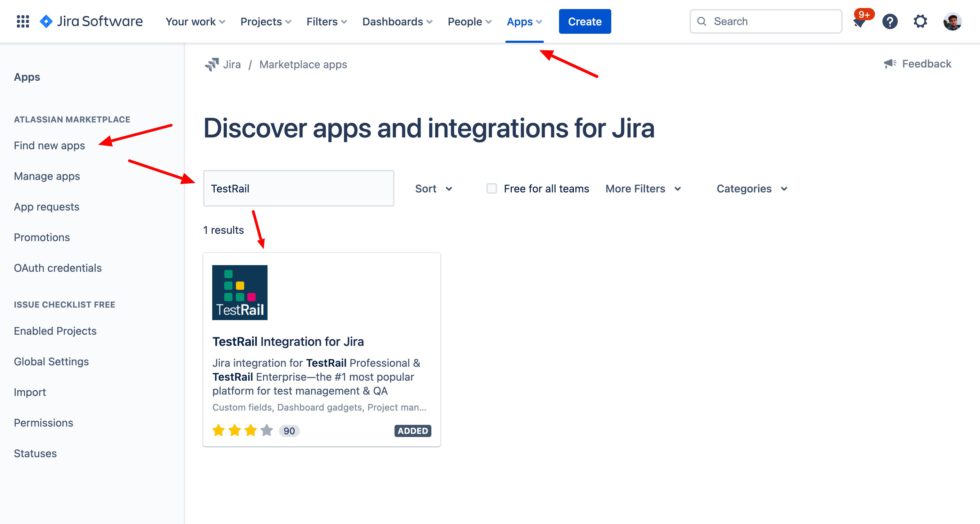The image size is (980, 524).
Task: Open the settings gear icon
Action: [x=921, y=22]
